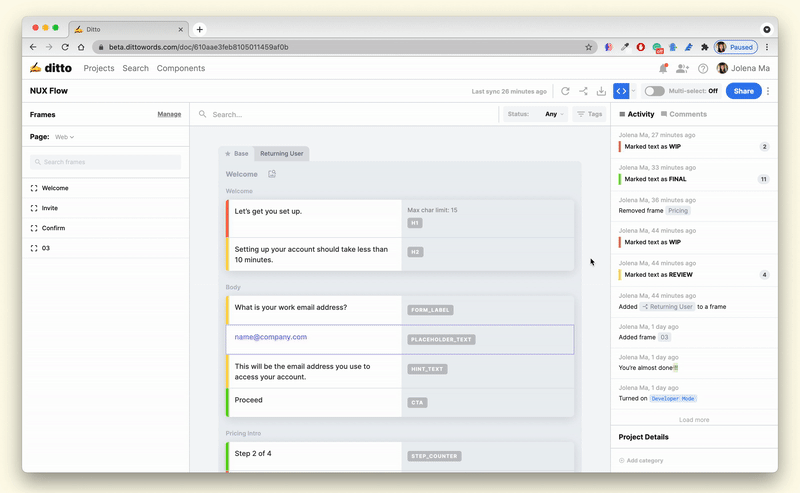800x493 pixels.
Task: Select the Base variant tab
Action: click(x=237, y=154)
